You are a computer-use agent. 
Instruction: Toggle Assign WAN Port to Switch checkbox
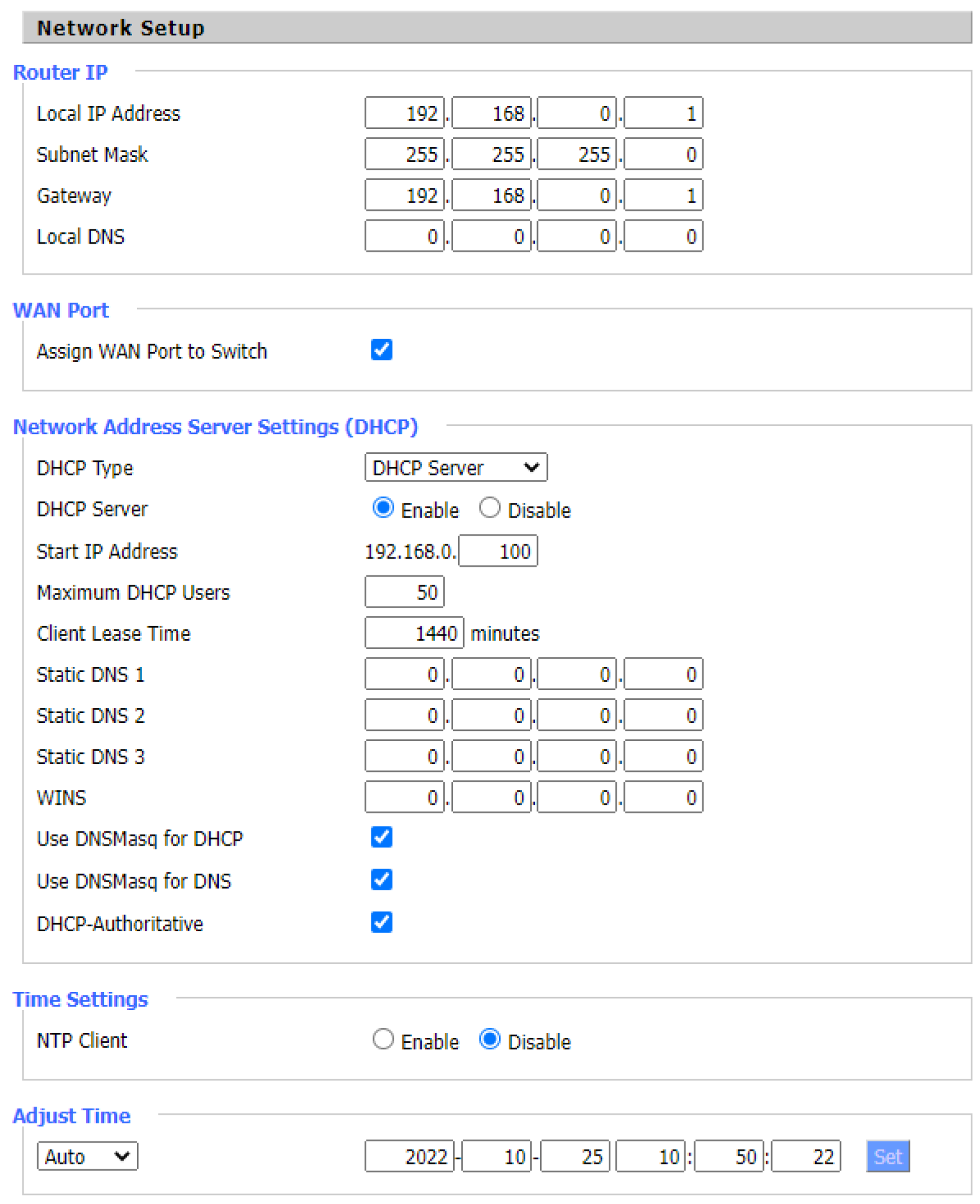pos(381,350)
